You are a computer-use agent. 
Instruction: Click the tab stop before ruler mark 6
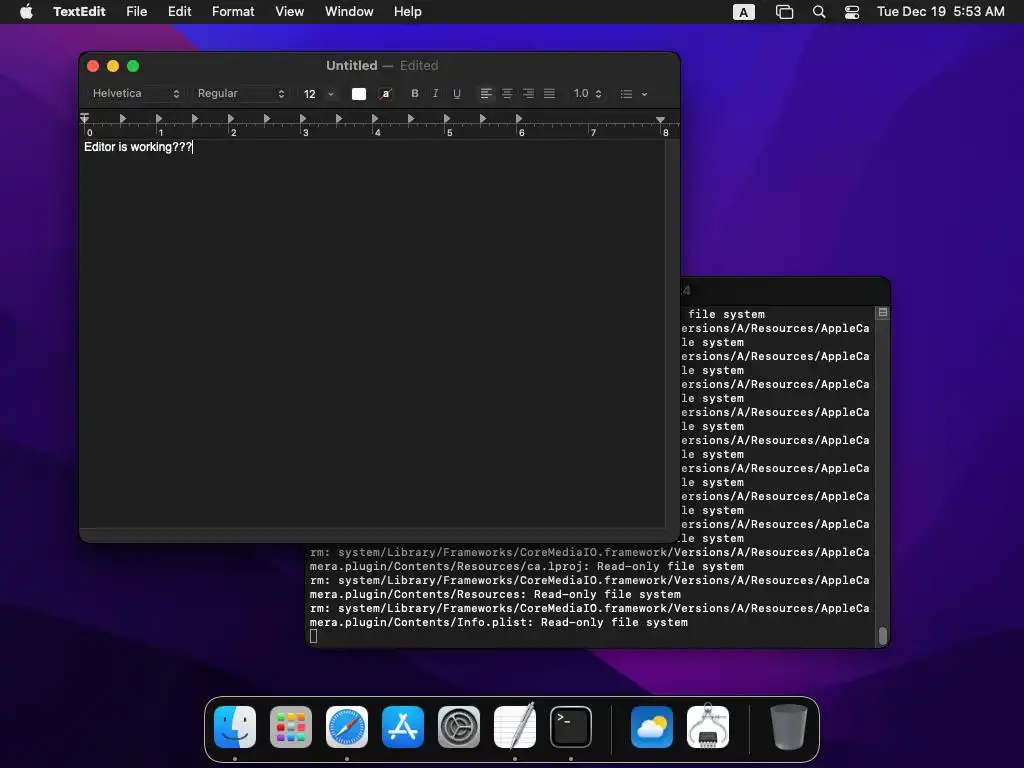pos(483,118)
